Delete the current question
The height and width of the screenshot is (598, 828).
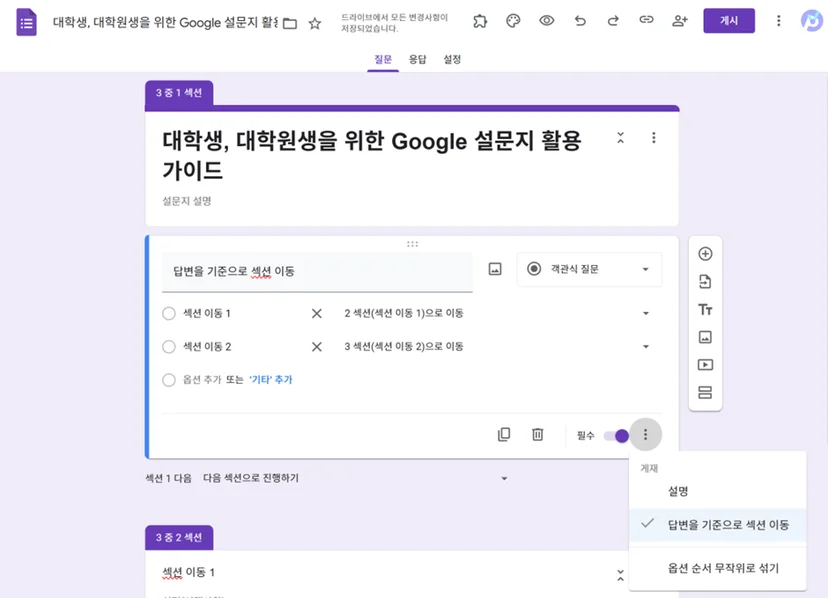(538, 435)
